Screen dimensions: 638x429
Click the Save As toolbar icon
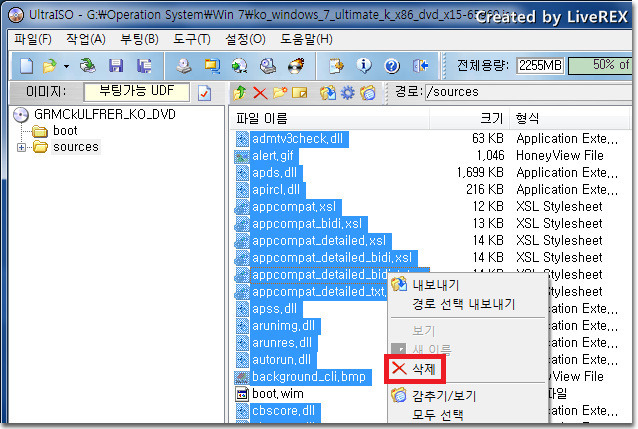(x=144, y=66)
